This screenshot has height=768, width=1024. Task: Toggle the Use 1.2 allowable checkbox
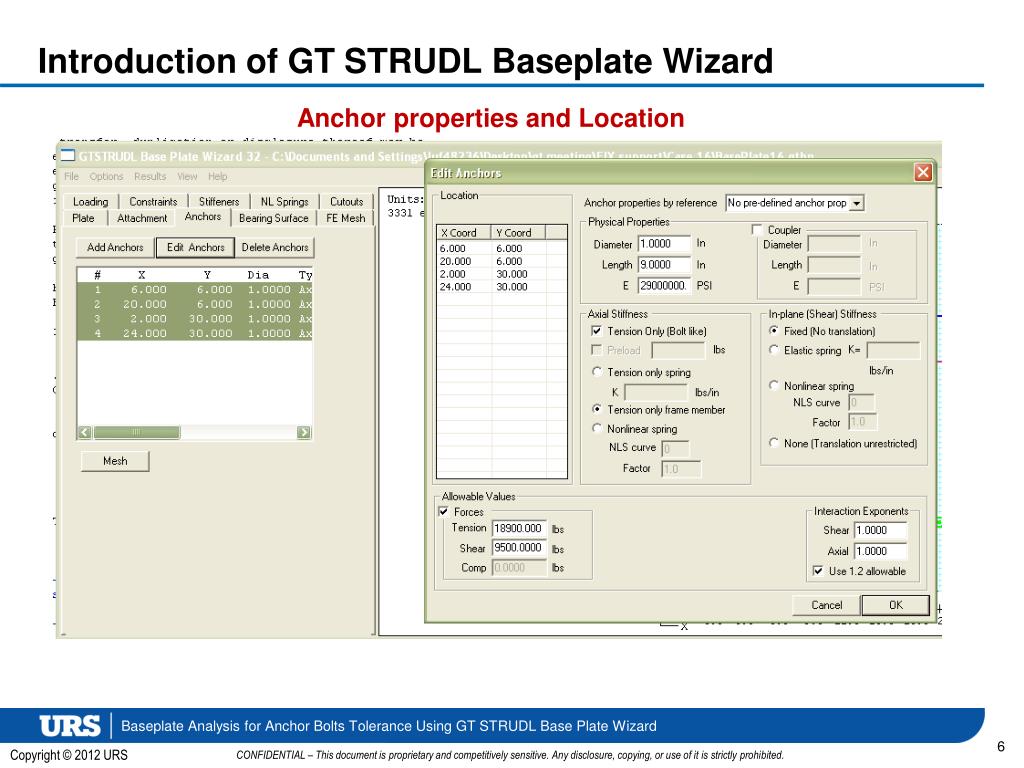tap(818, 571)
